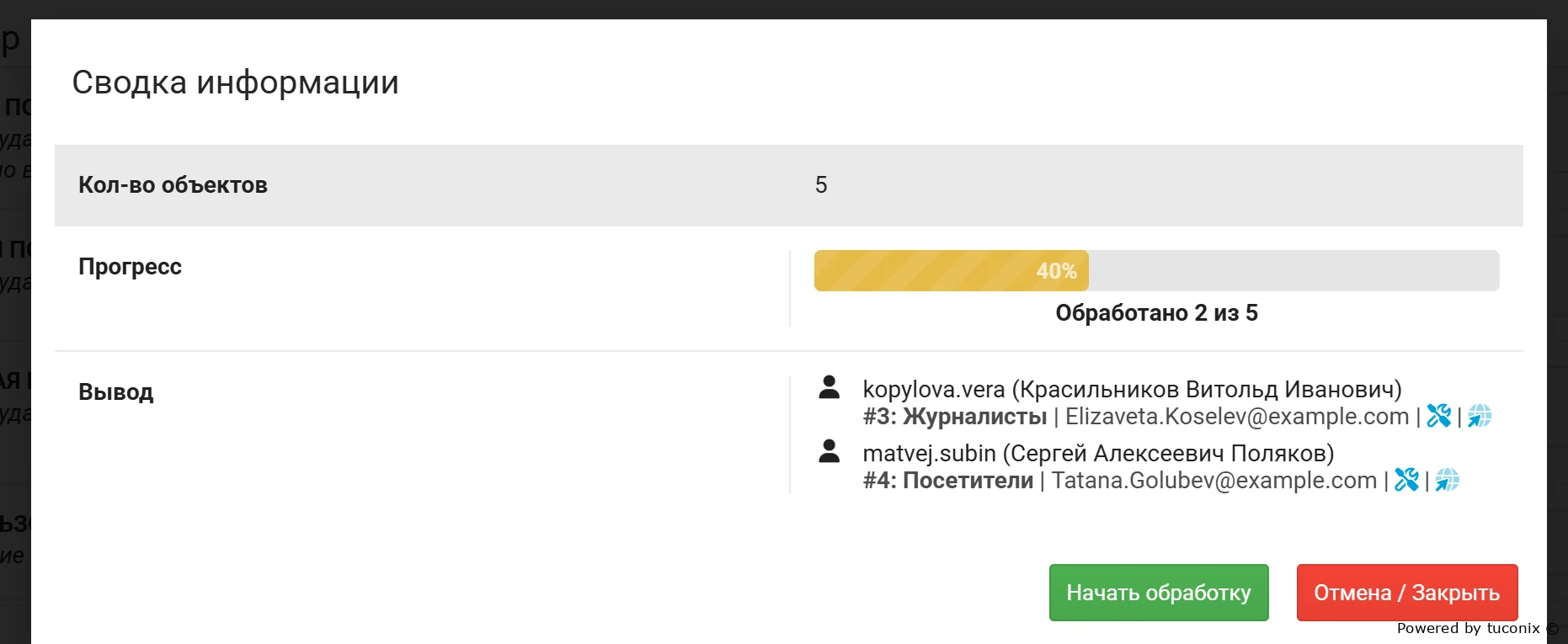1568x644 pixels.
Task: Click the Сводка информации dialog title
Action: [x=235, y=82]
